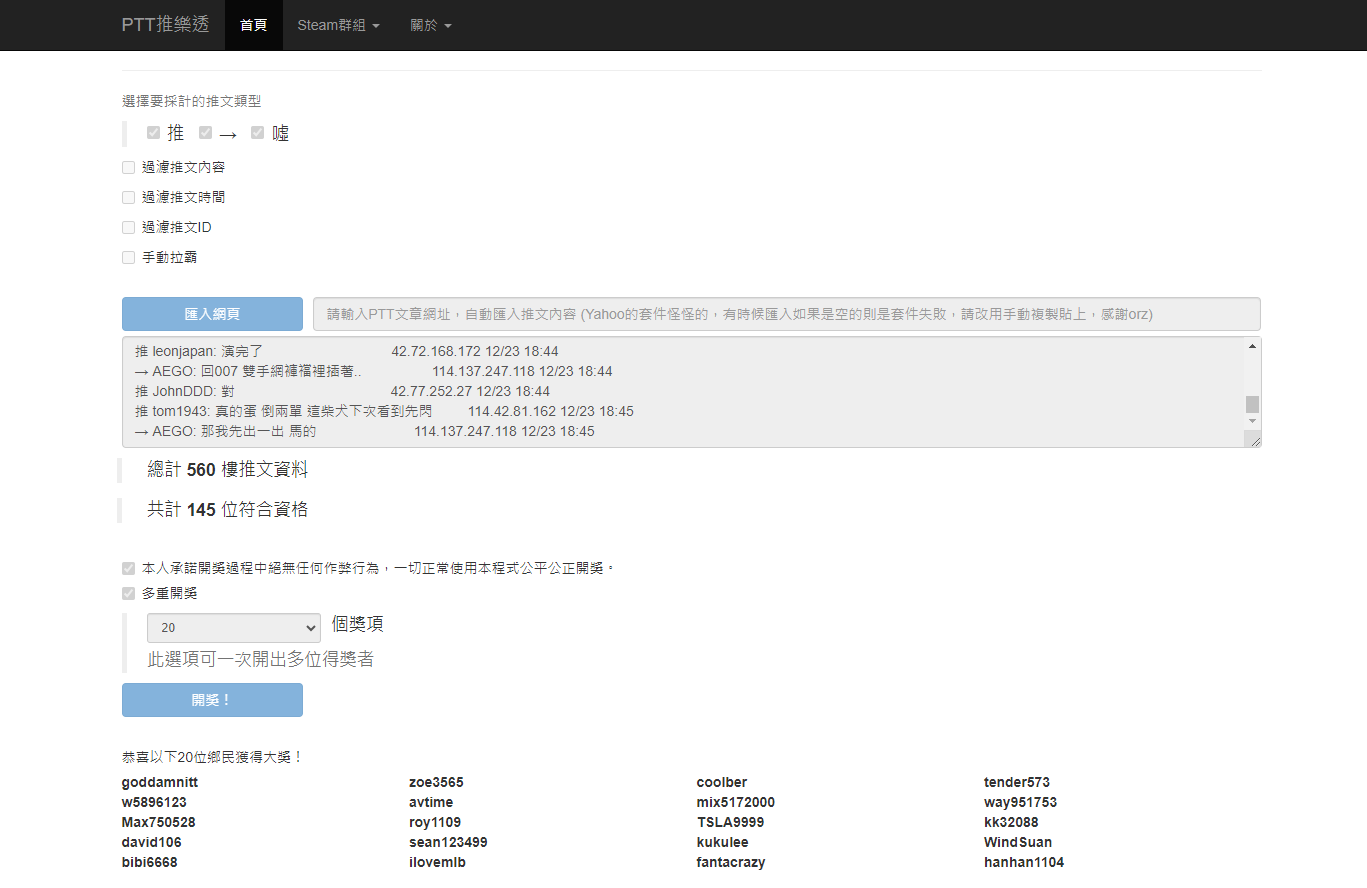Viewport: 1367px width, 888px height.
Task: Select winner name hanhan1104
Action: pos(1024,862)
